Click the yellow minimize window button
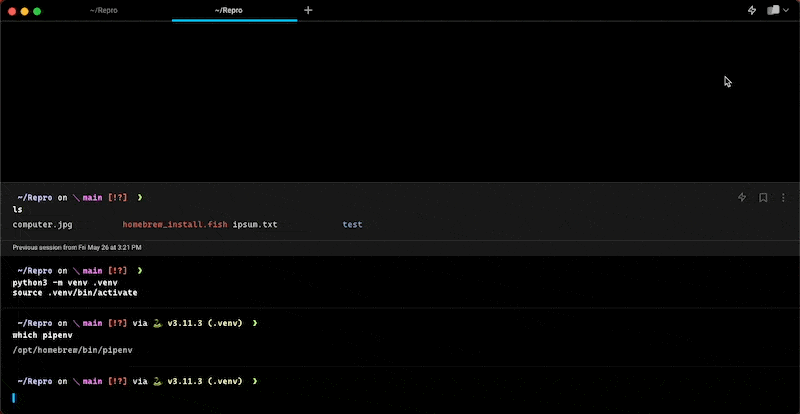 (x=24, y=11)
